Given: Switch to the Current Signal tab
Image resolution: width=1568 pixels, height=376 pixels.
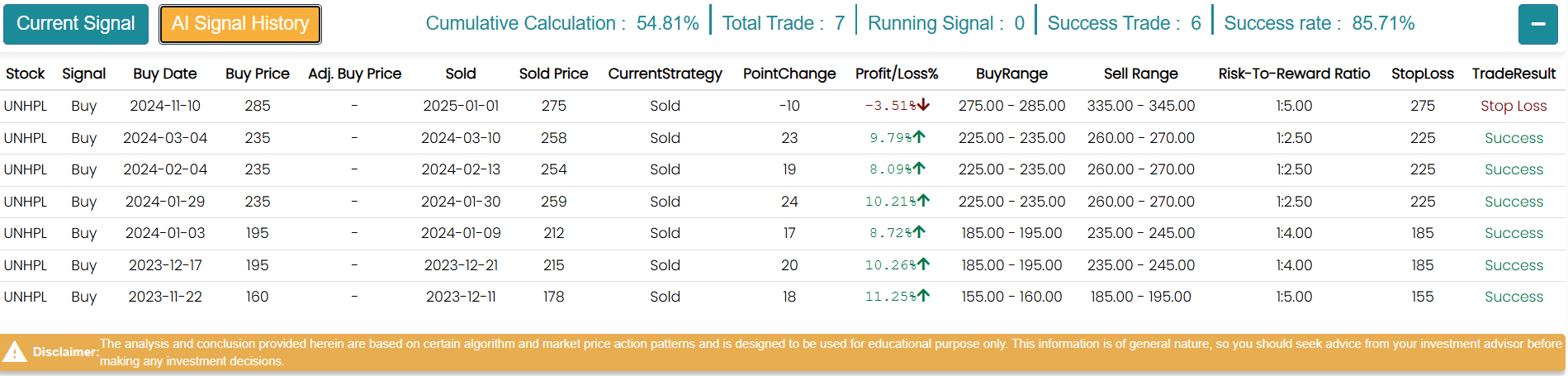Looking at the screenshot, I should pos(76,24).
